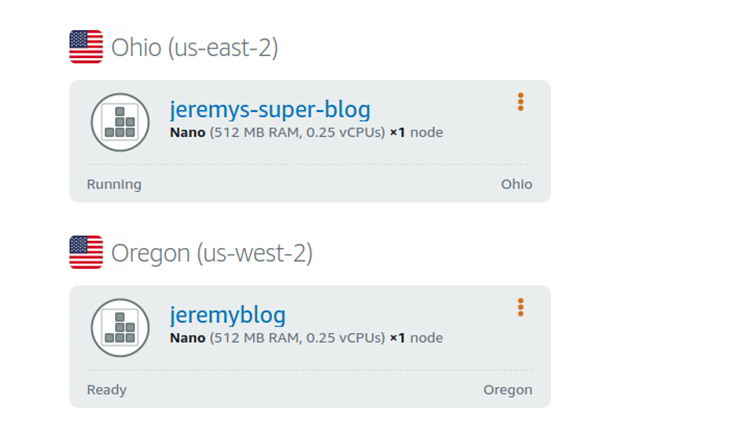This screenshot has width=750, height=439.
Task: Click the jeremys-super-blog container icon
Action: [120, 122]
